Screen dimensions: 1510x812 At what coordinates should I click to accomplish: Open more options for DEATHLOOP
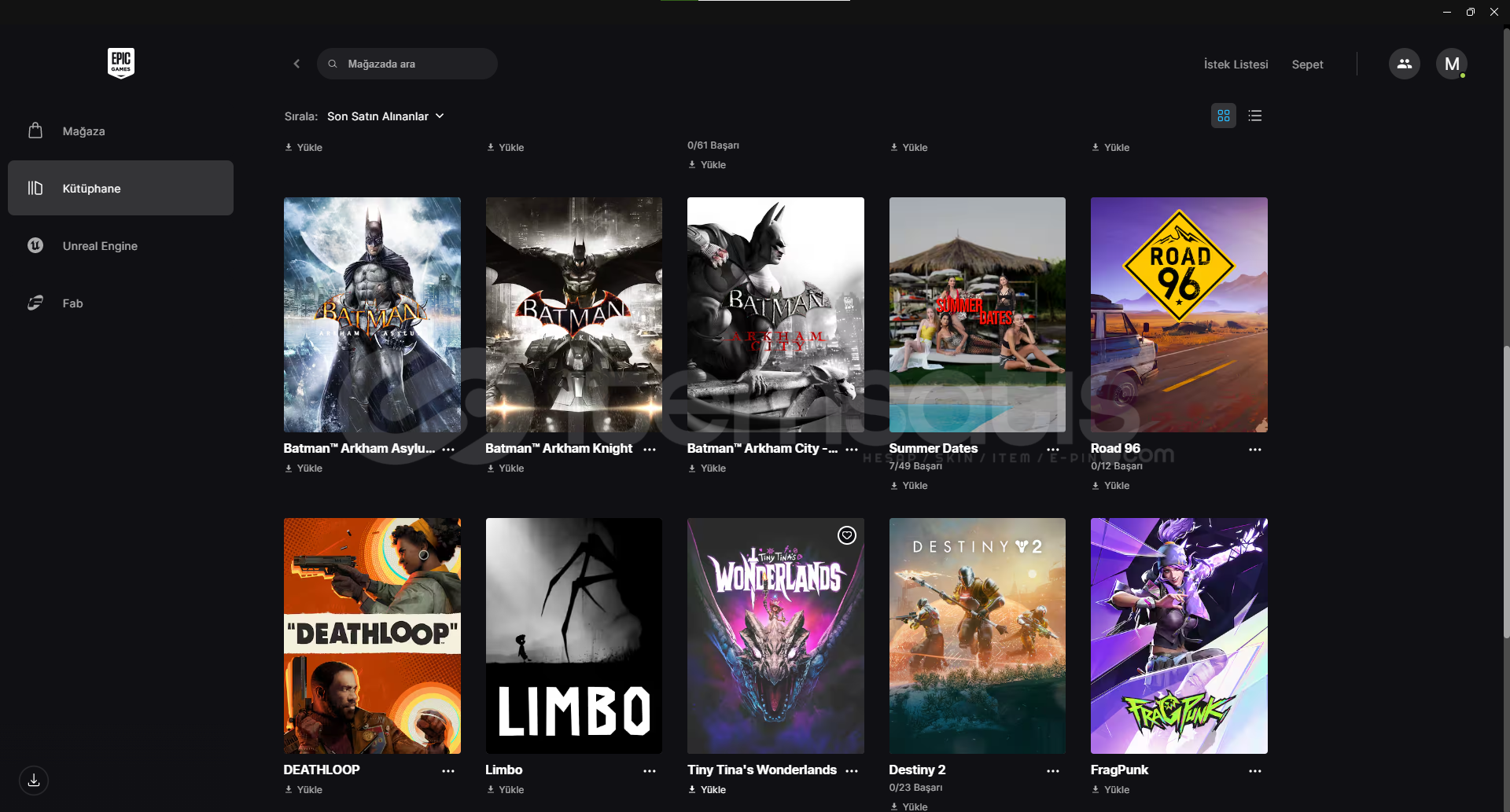coord(447,771)
